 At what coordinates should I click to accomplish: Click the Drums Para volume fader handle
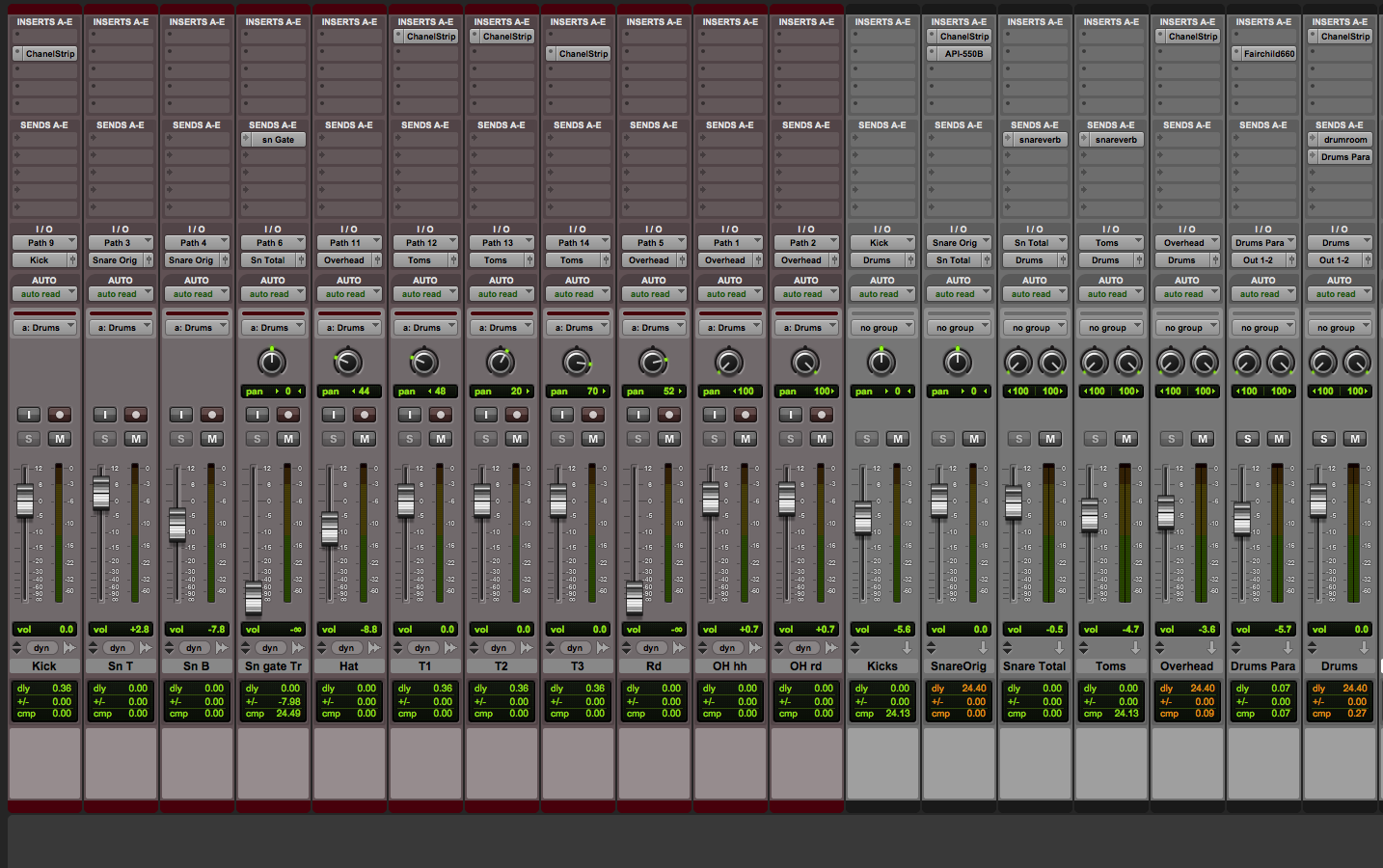pos(1243,519)
